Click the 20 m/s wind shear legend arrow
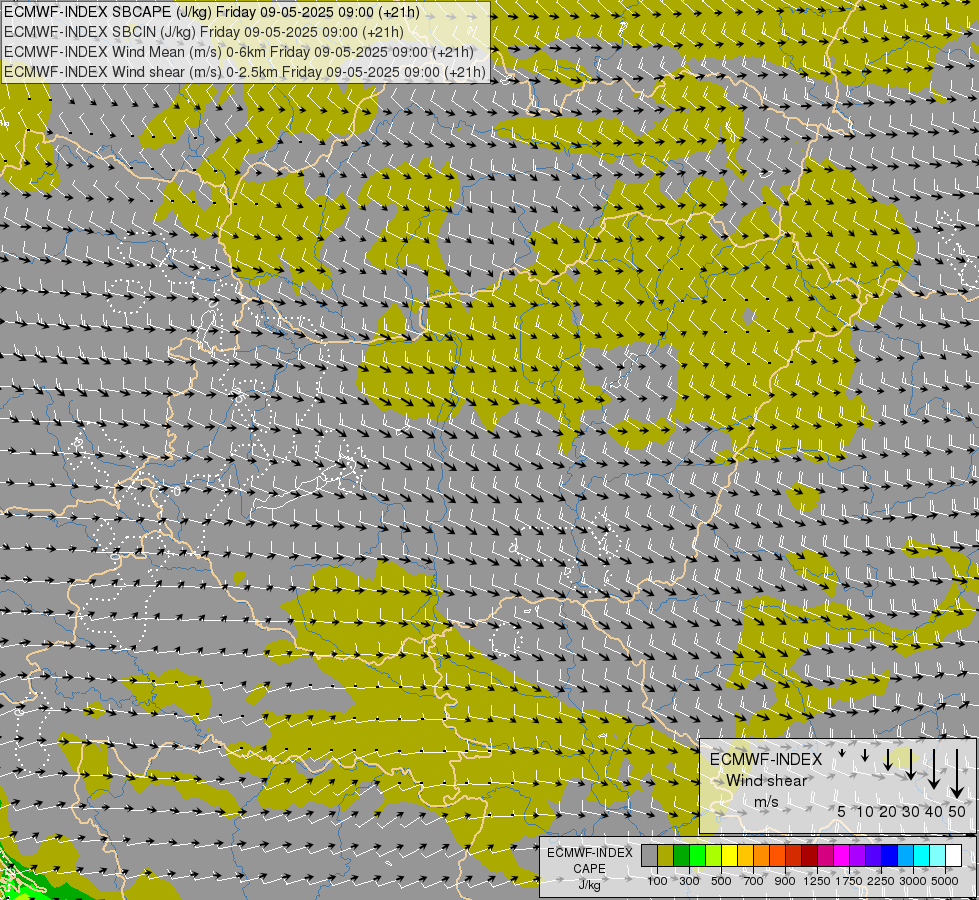Screen dimensions: 979x900 point(888,759)
